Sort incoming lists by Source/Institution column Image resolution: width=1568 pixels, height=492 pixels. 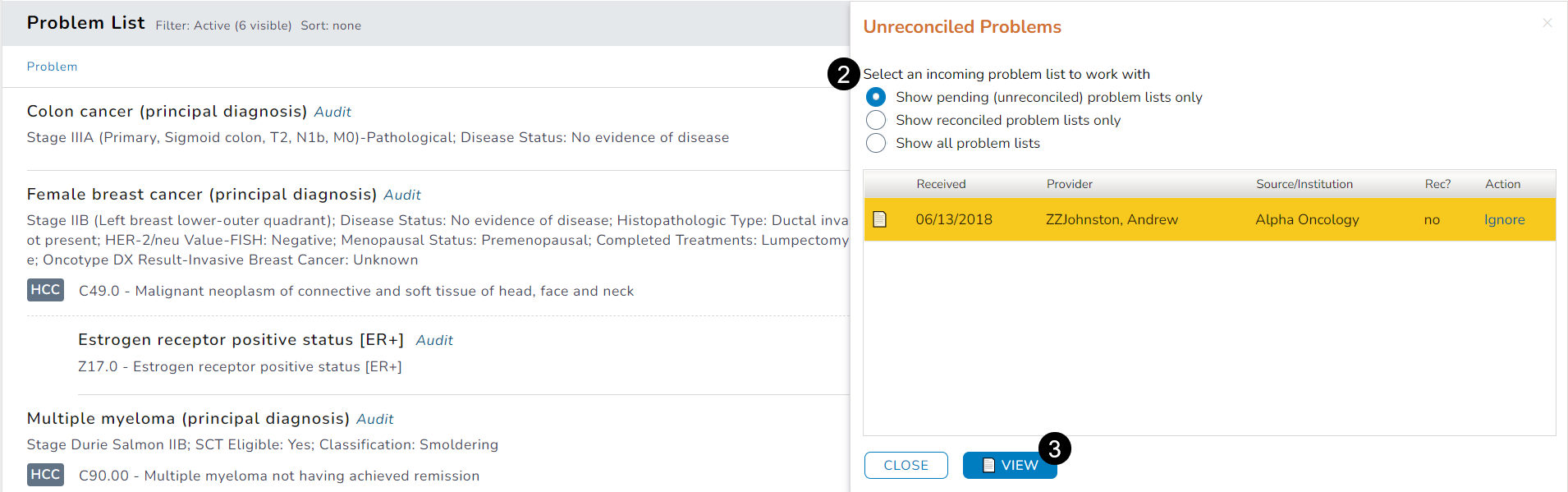pos(1304,184)
